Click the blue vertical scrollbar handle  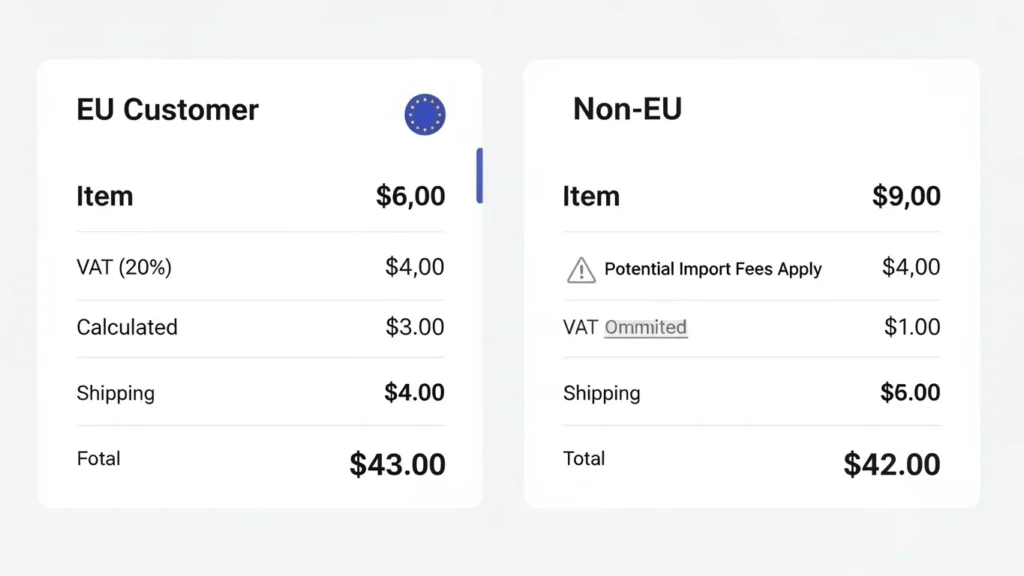tap(480, 176)
